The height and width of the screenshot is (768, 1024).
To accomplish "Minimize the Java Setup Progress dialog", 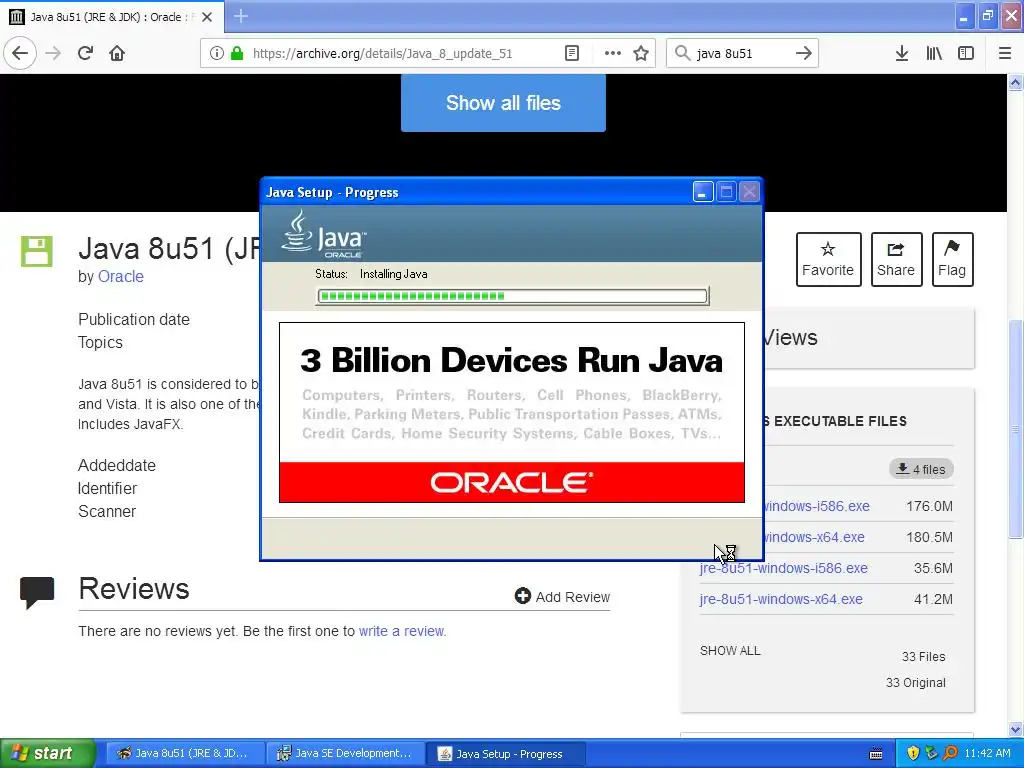I will tap(703, 192).
